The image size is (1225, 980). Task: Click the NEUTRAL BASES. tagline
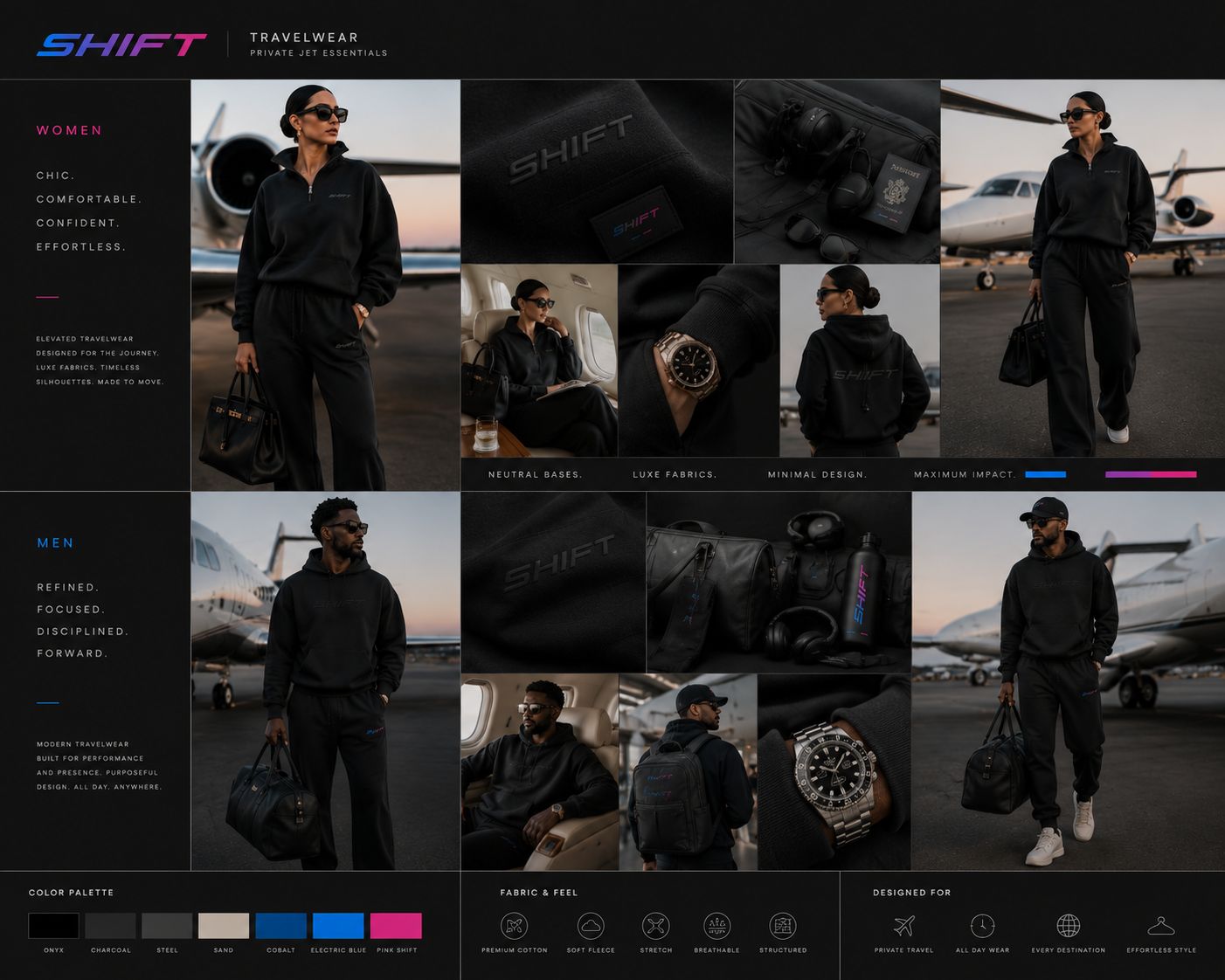coord(535,475)
